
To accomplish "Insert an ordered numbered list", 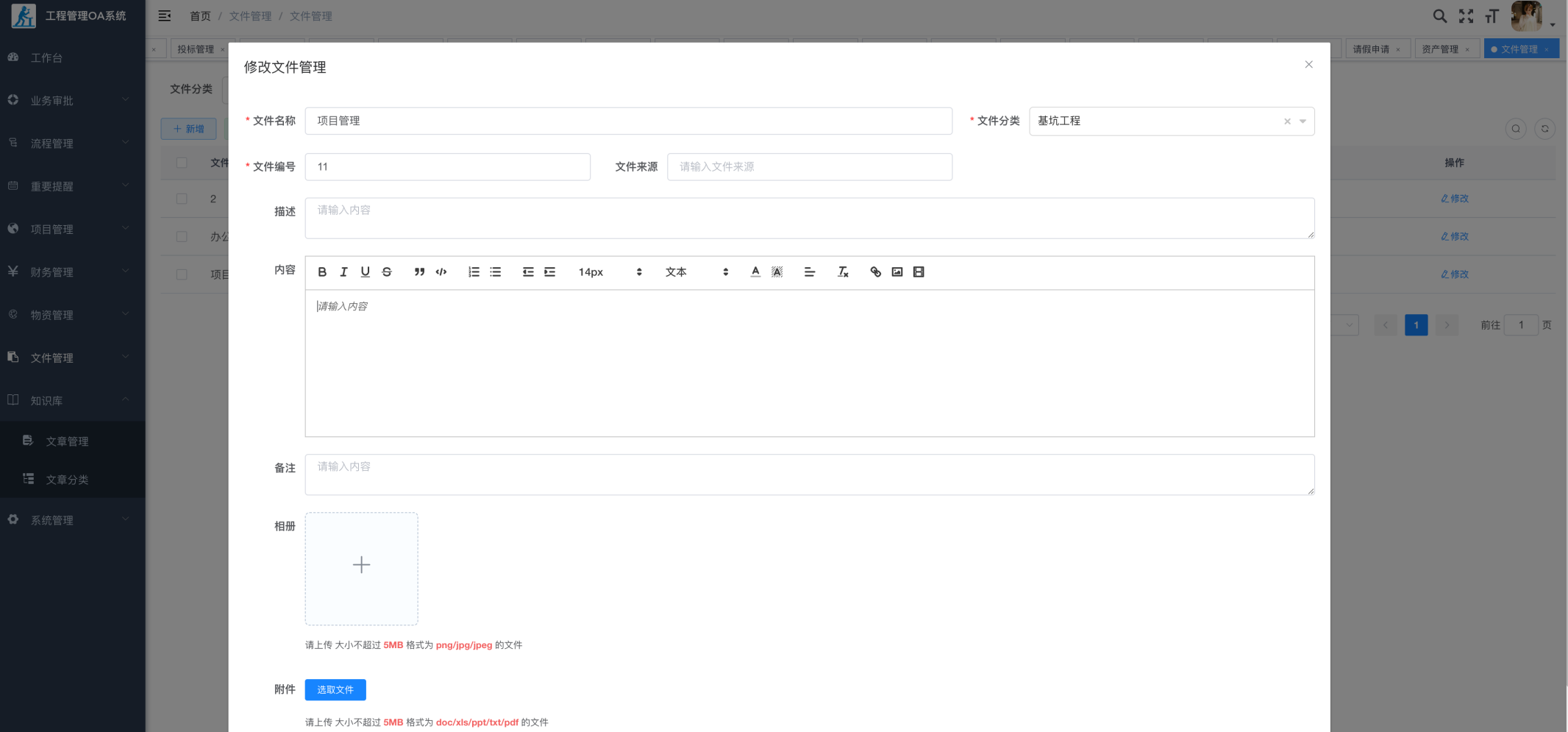I will pyautogui.click(x=474, y=272).
